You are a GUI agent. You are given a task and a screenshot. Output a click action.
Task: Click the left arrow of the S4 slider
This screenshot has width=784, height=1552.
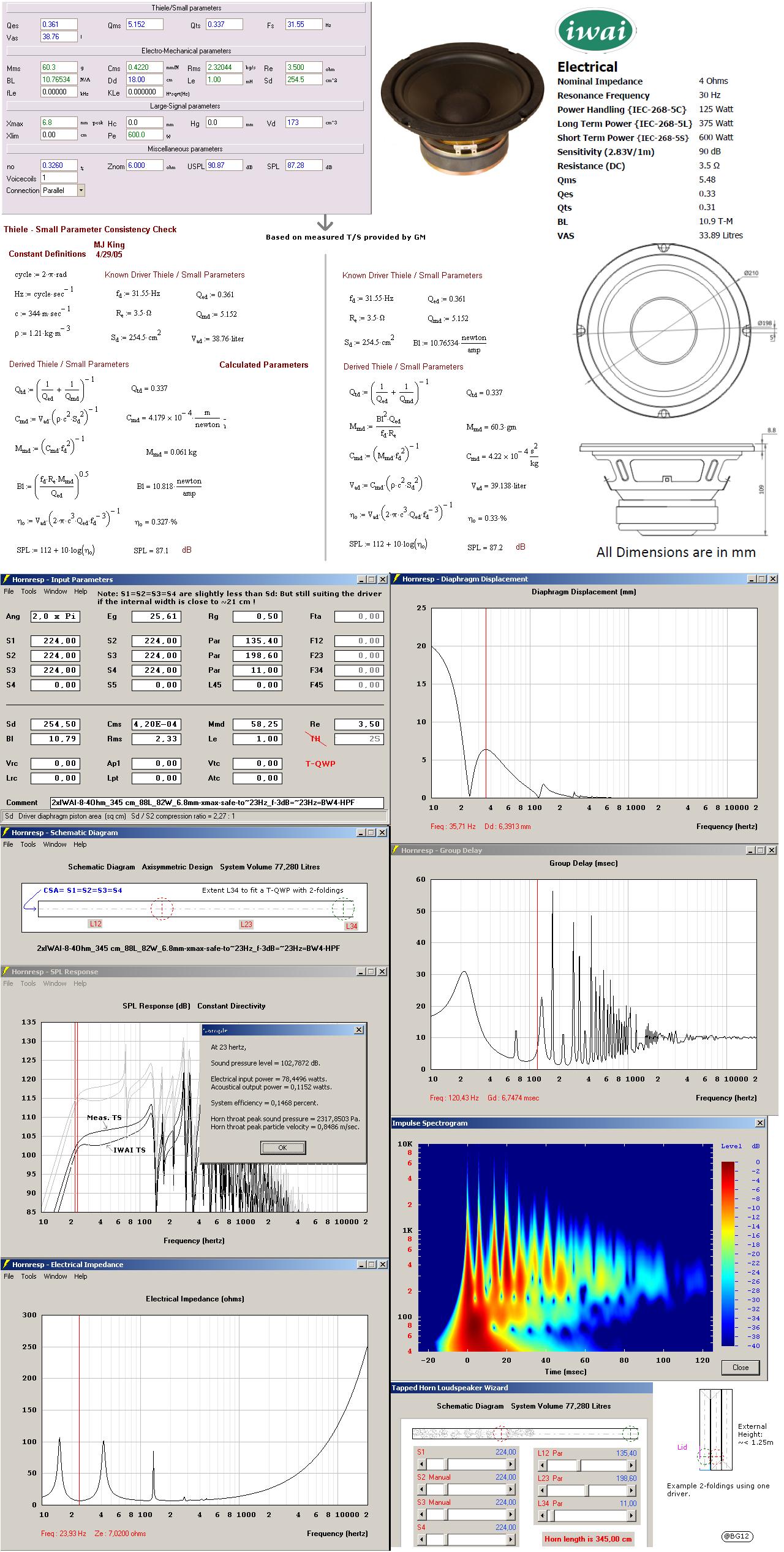click(421, 1540)
